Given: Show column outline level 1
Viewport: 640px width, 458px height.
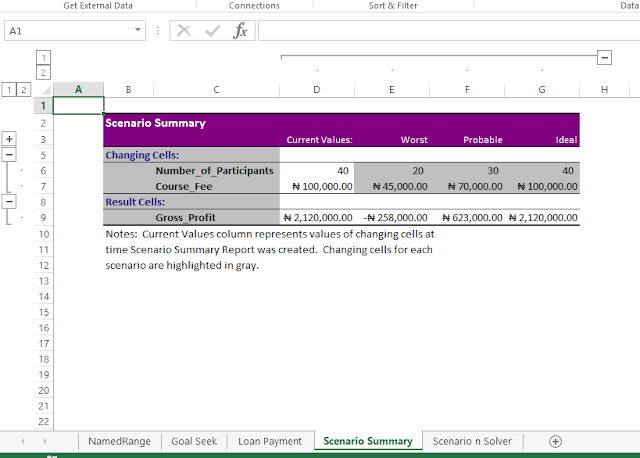Looking at the screenshot, I should coord(43,58).
